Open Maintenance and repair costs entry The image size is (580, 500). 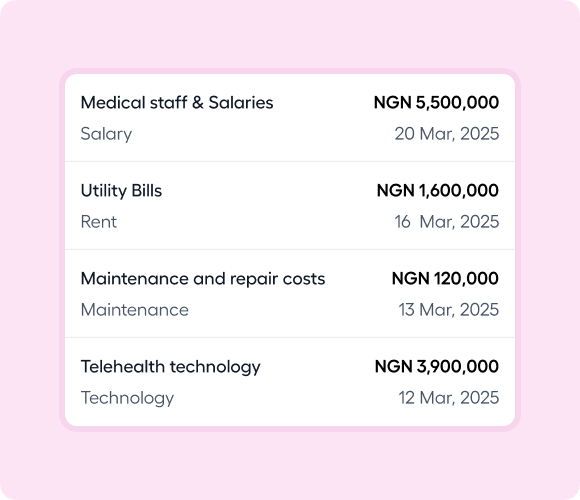[x=203, y=279]
